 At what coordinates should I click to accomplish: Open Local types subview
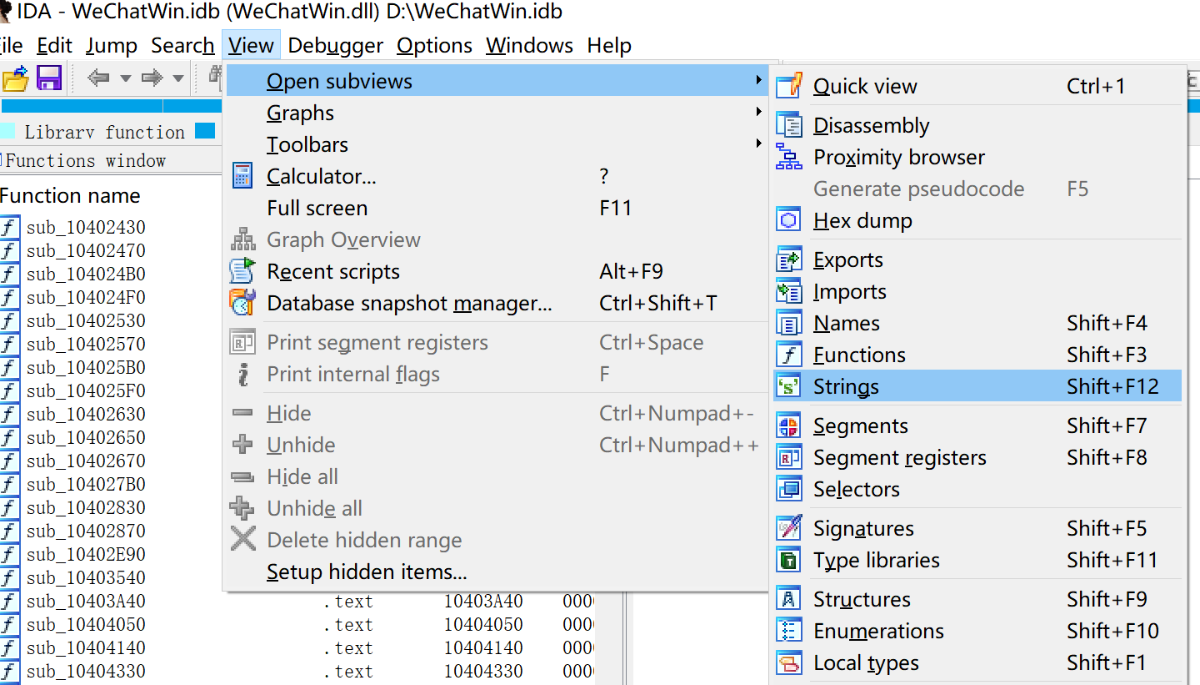pos(977,663)
